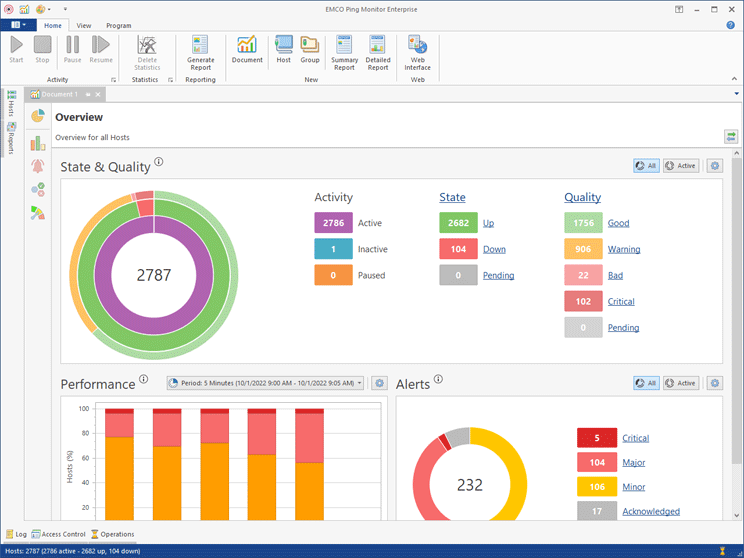
Task: Expand the Activity group dialog launcher
Action: click(113, 80)
